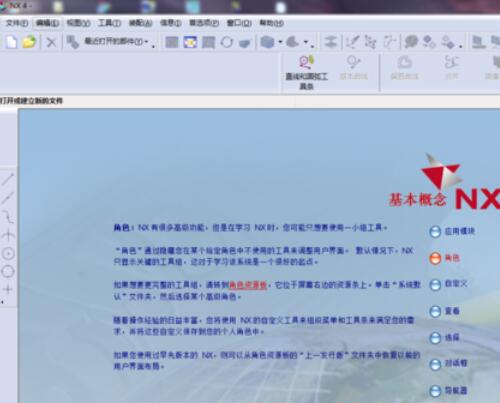Click the grayed 基本曲线 toolbar icon

point(354,68)
